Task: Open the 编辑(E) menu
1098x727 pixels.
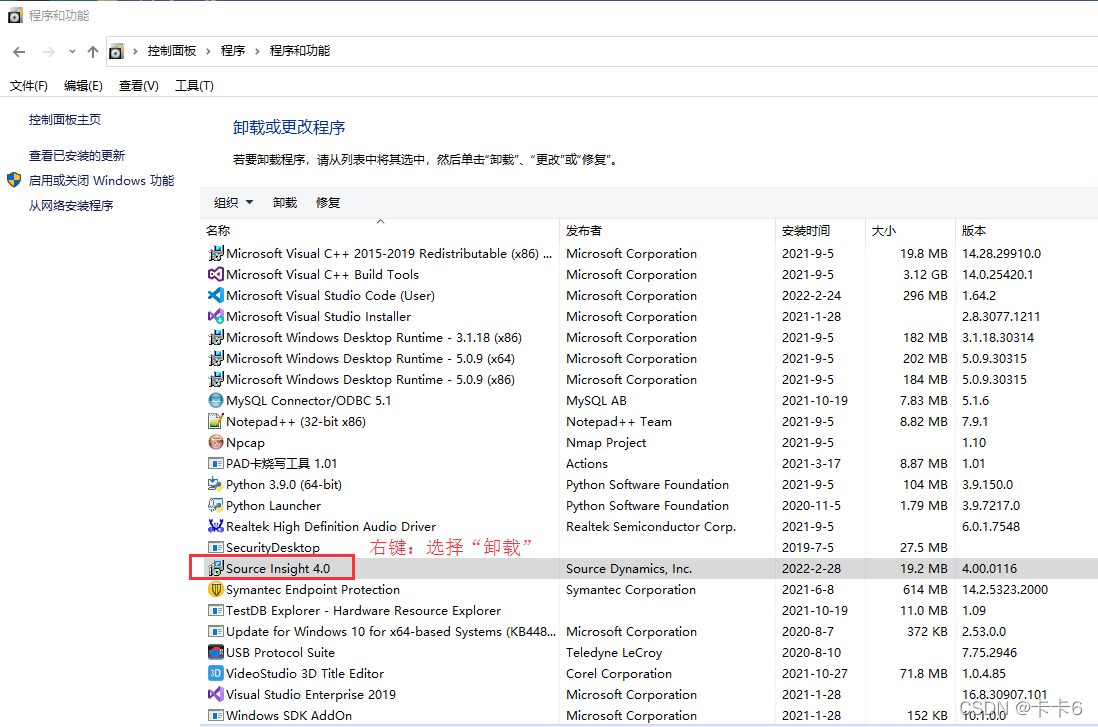Action: [x=83, y=85]
